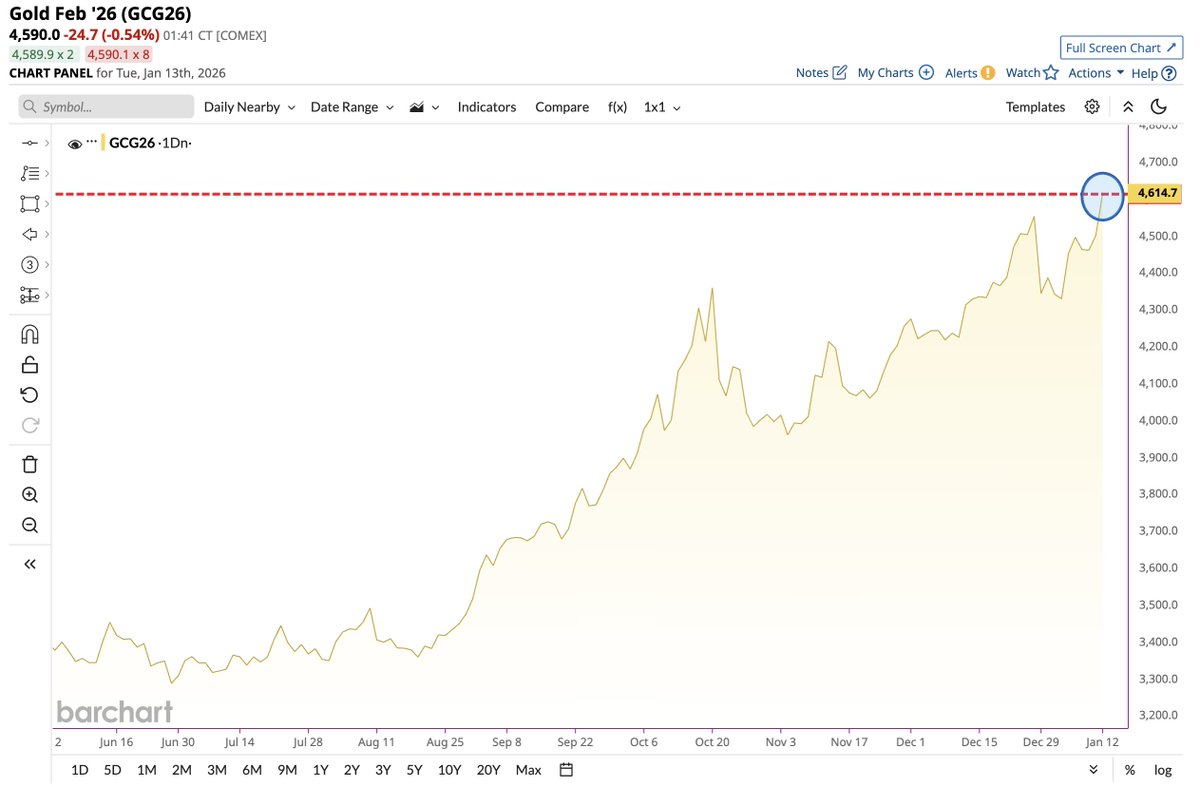Select the trend line drawing tool
Screen dimensions: 1200x787
pos(28,142)
